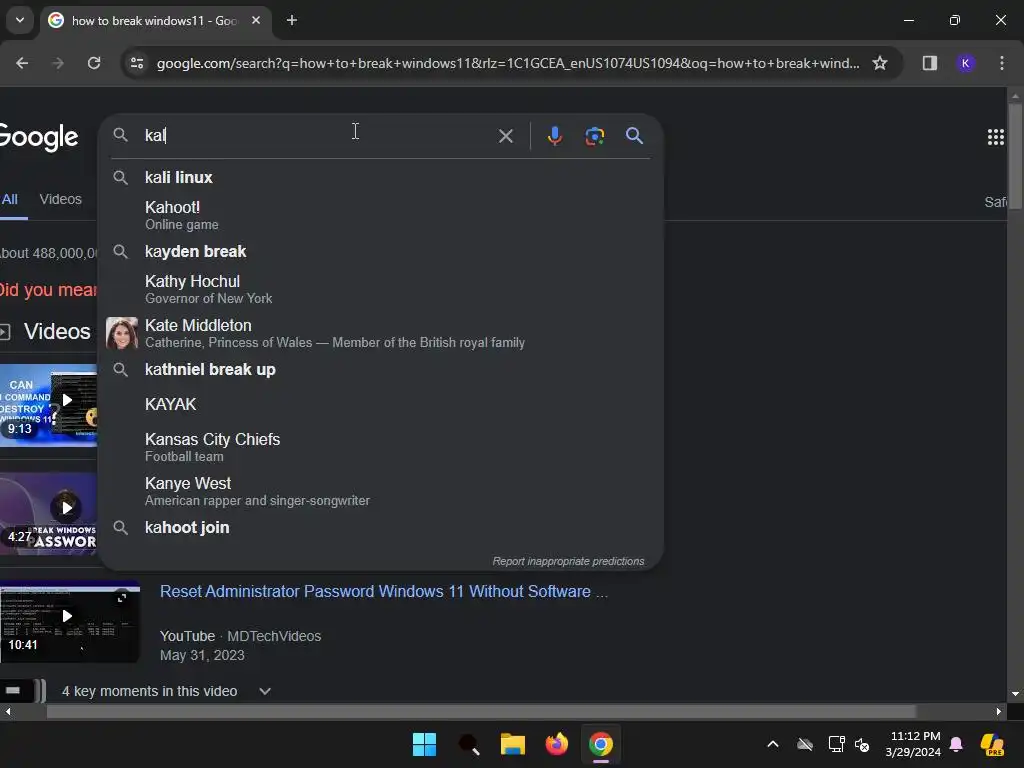Click the browser forward arrow
The width and height of the screenshot is (1024, 768).
[x=58, y=63]
